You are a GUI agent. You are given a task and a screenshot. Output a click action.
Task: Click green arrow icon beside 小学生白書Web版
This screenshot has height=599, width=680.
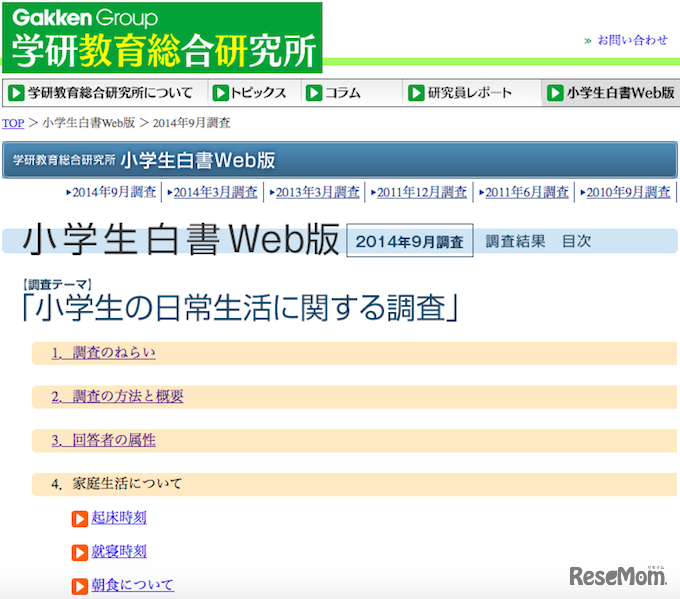pyautogui.click(x=555, y=93)
